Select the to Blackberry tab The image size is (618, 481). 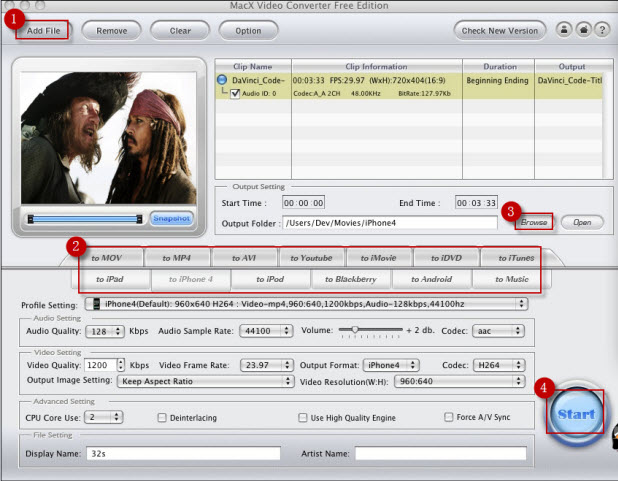point(351,279)
